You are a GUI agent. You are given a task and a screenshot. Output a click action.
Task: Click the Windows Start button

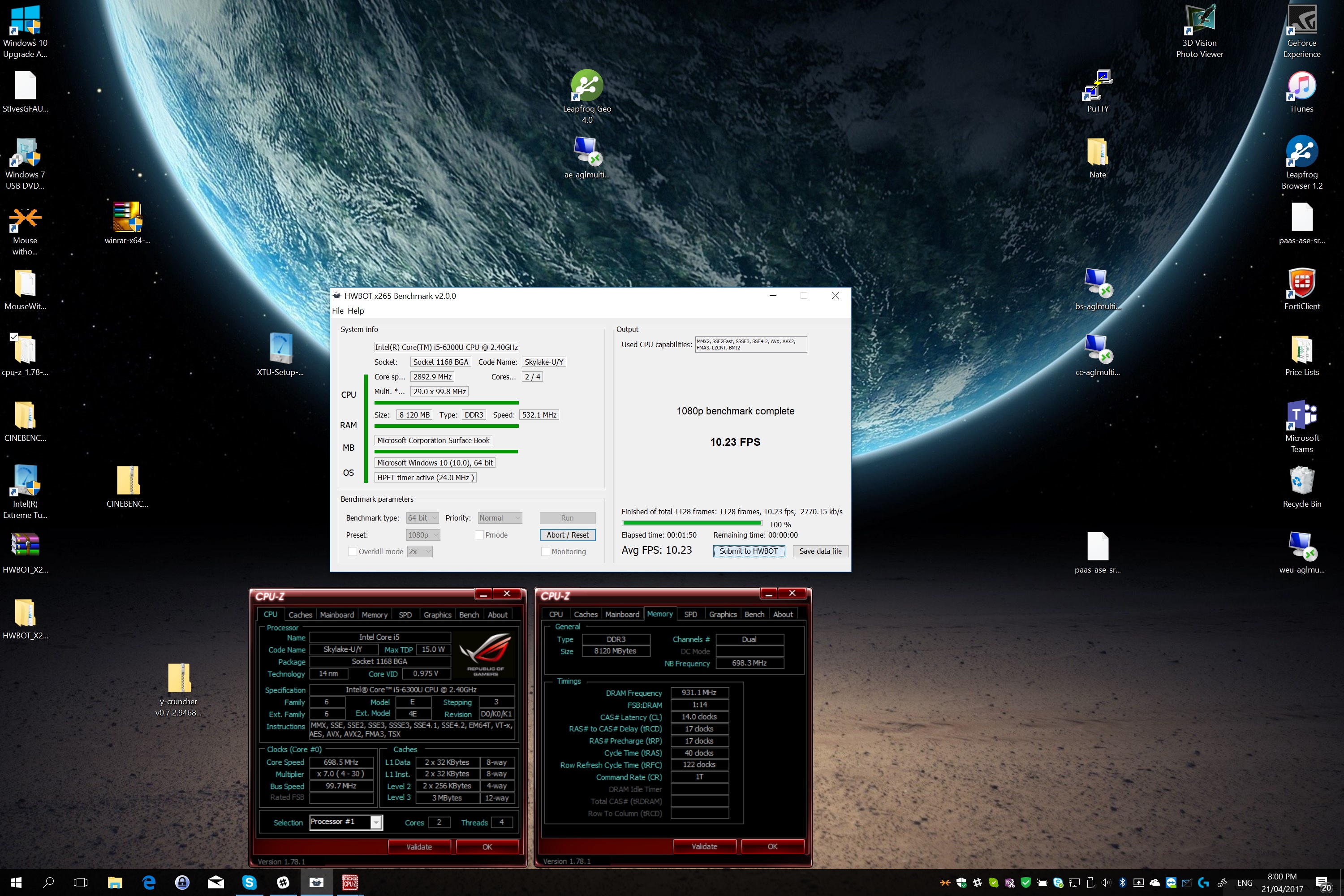pos(16,882)
